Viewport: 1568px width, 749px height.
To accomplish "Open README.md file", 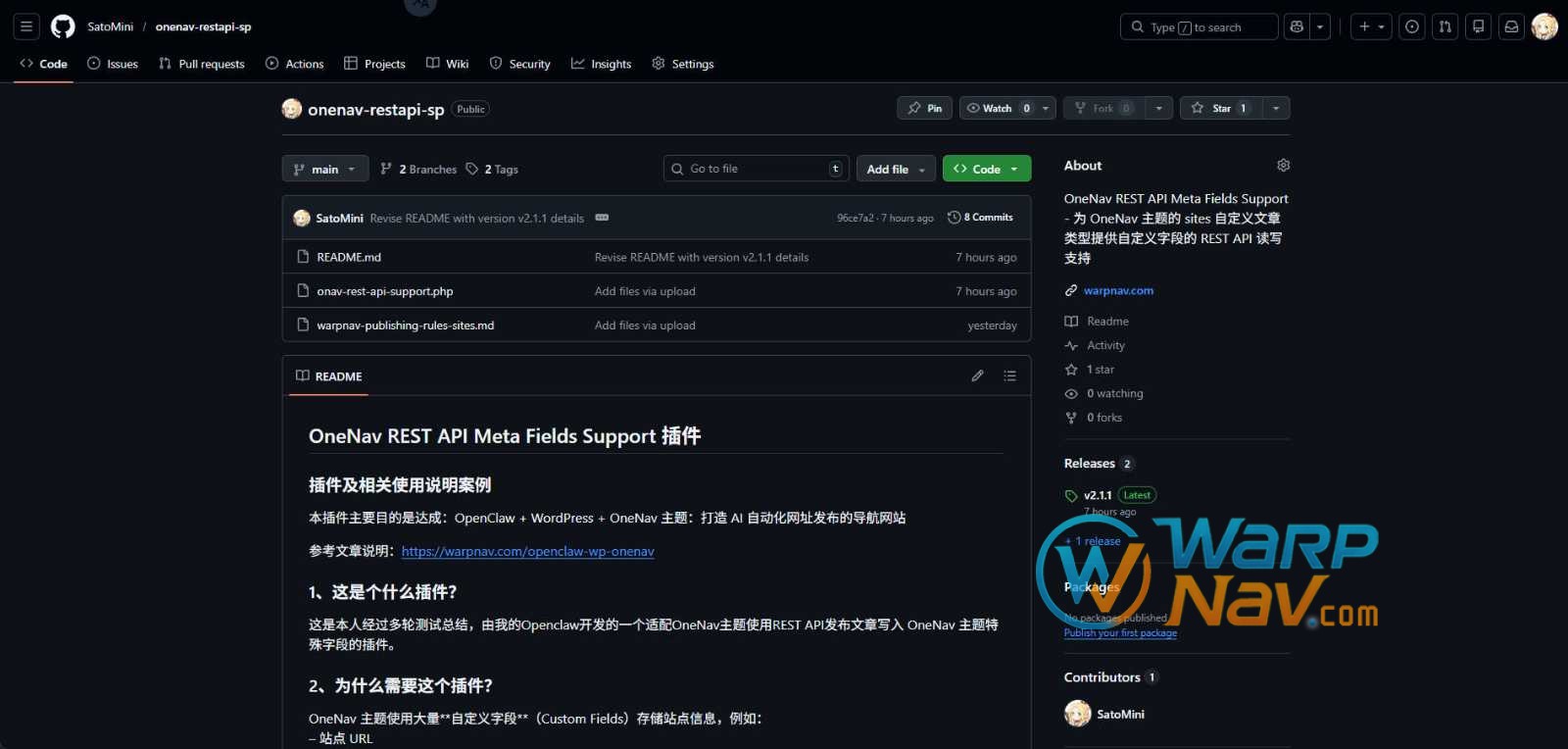I will click(x=349, y=257).
